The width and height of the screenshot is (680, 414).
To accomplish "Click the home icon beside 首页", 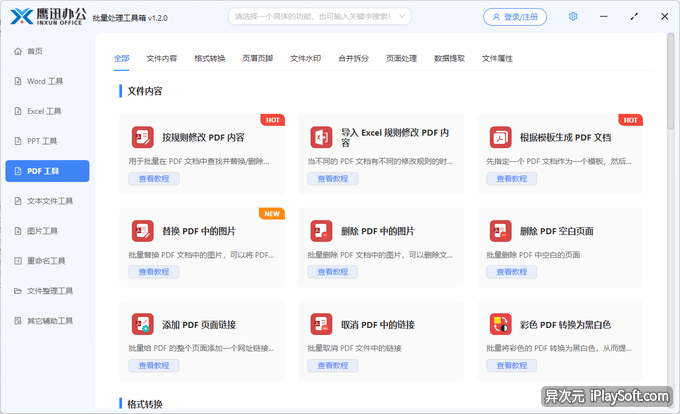I will click(18, 51).
